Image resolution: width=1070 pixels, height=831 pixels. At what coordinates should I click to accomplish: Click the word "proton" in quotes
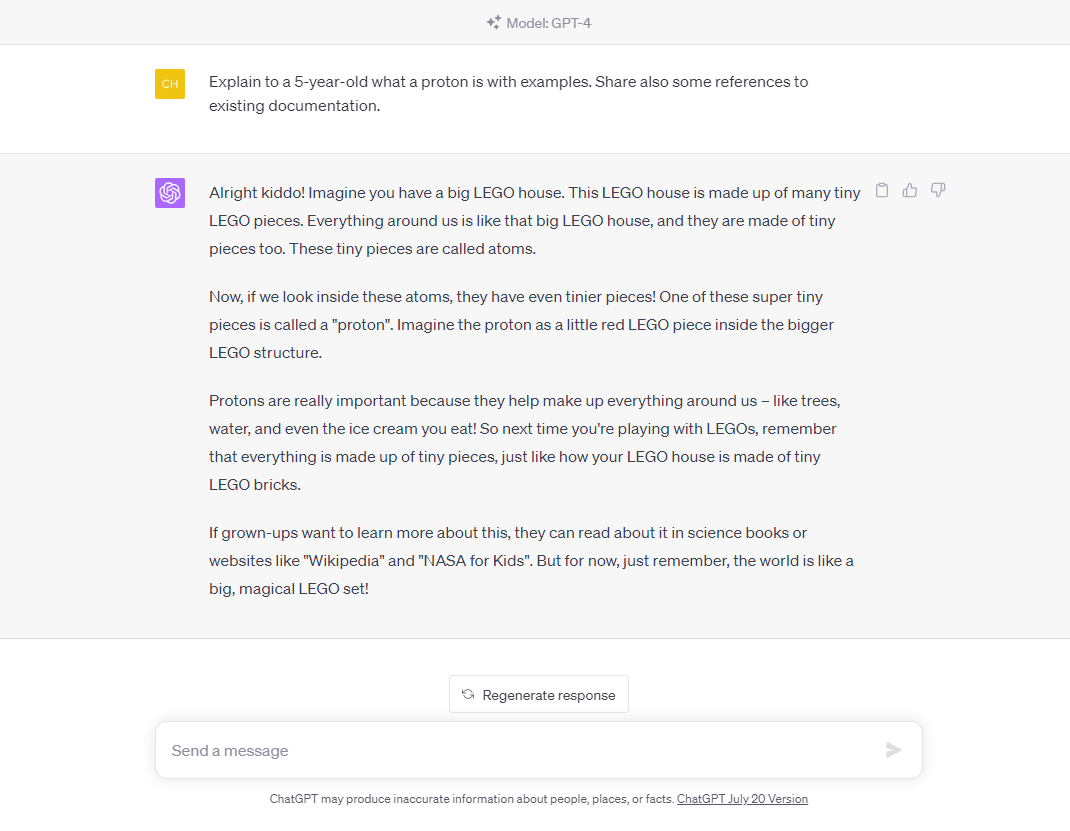pos(362,325)
